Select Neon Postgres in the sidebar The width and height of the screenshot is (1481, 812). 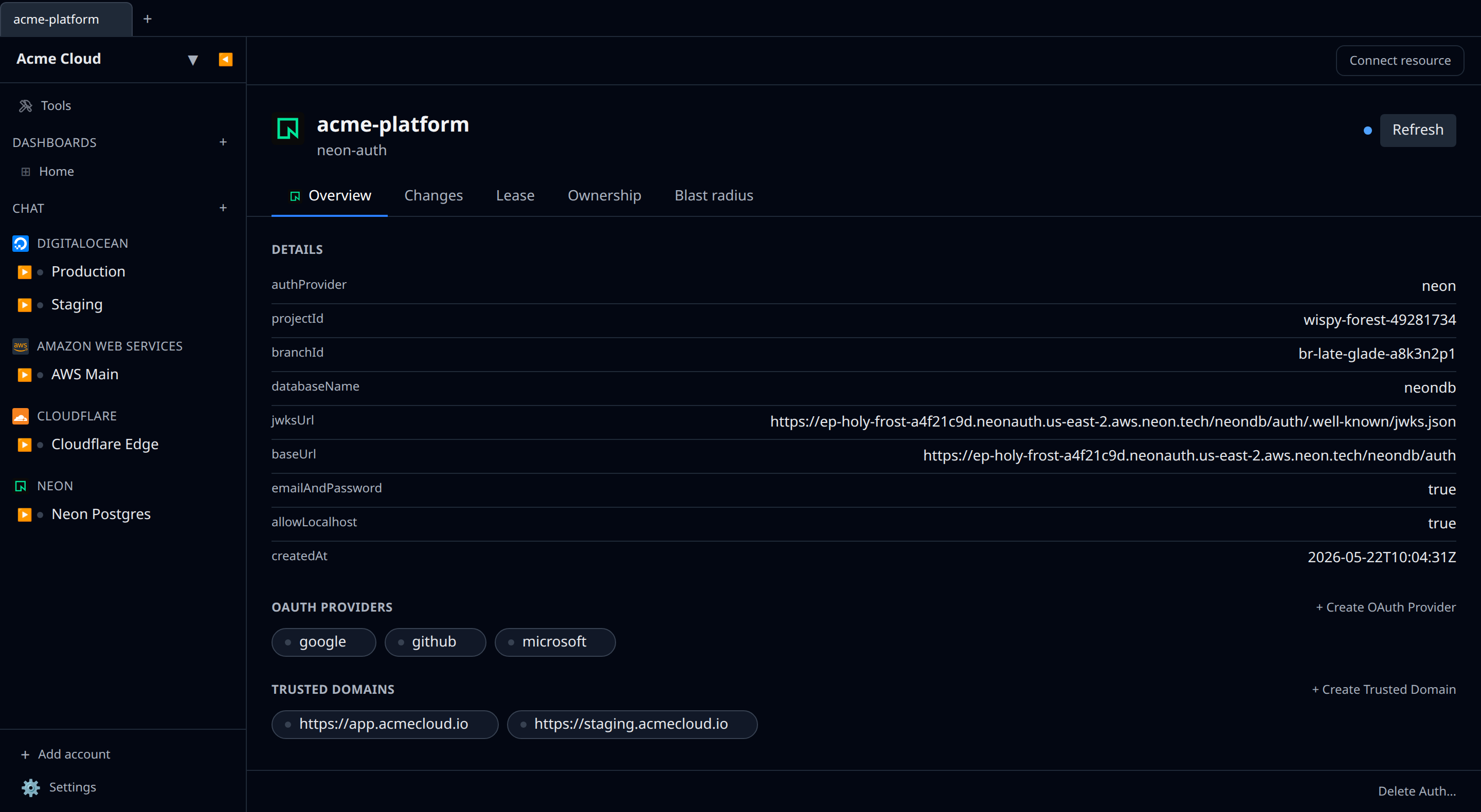pos(101,514)
